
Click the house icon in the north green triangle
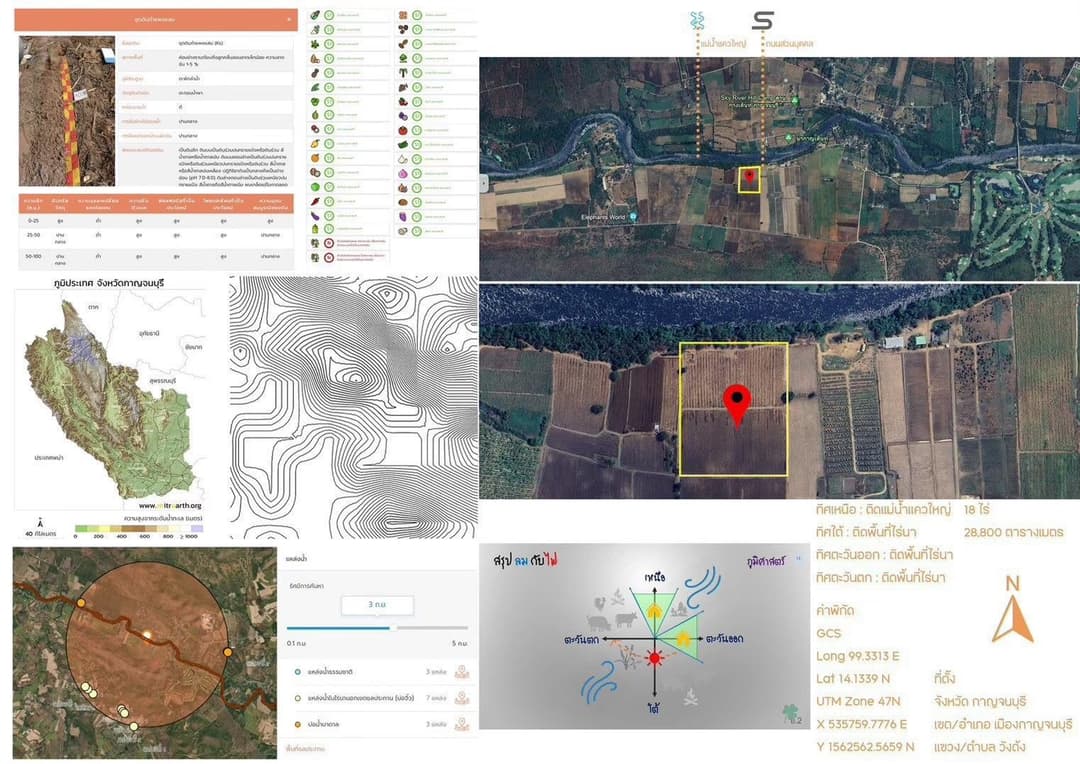654,610
